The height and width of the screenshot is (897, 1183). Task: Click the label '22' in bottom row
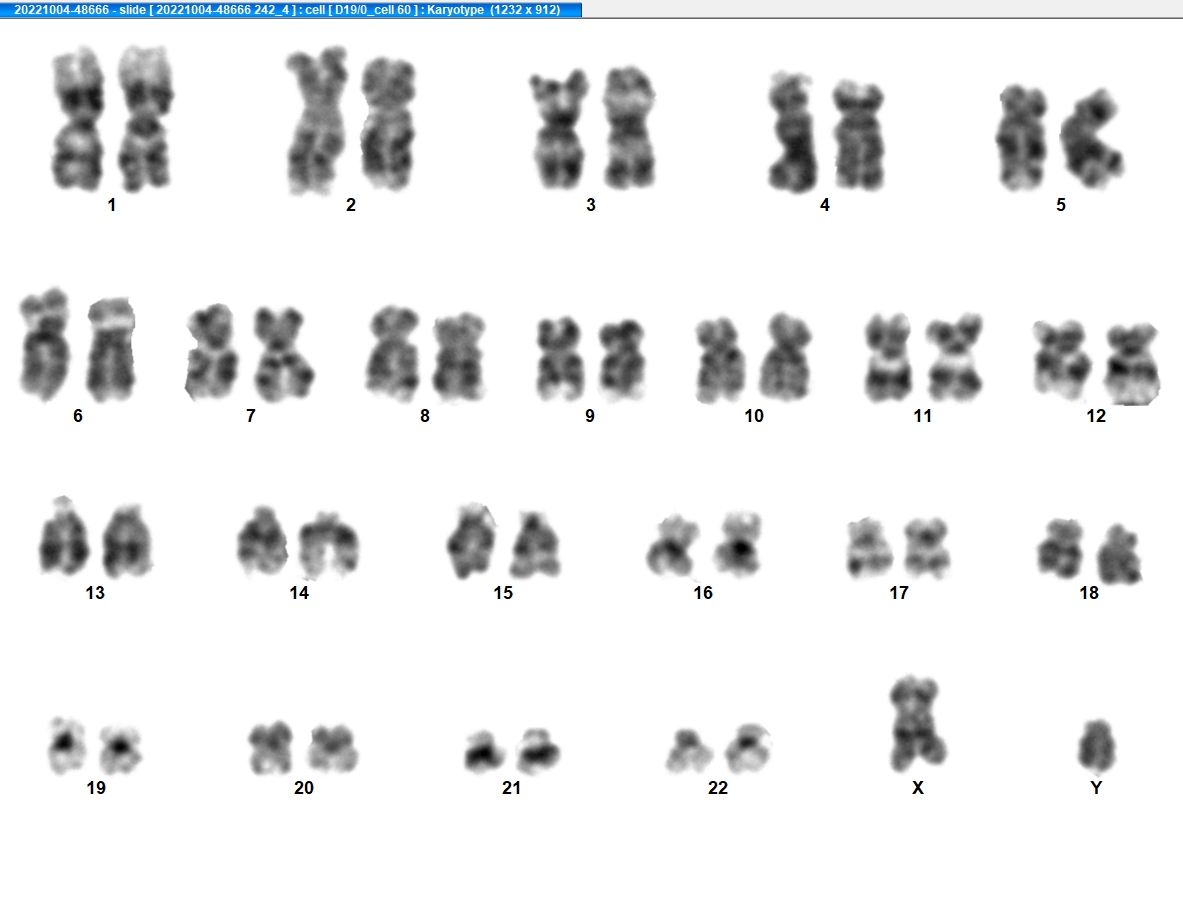[717, 788]
